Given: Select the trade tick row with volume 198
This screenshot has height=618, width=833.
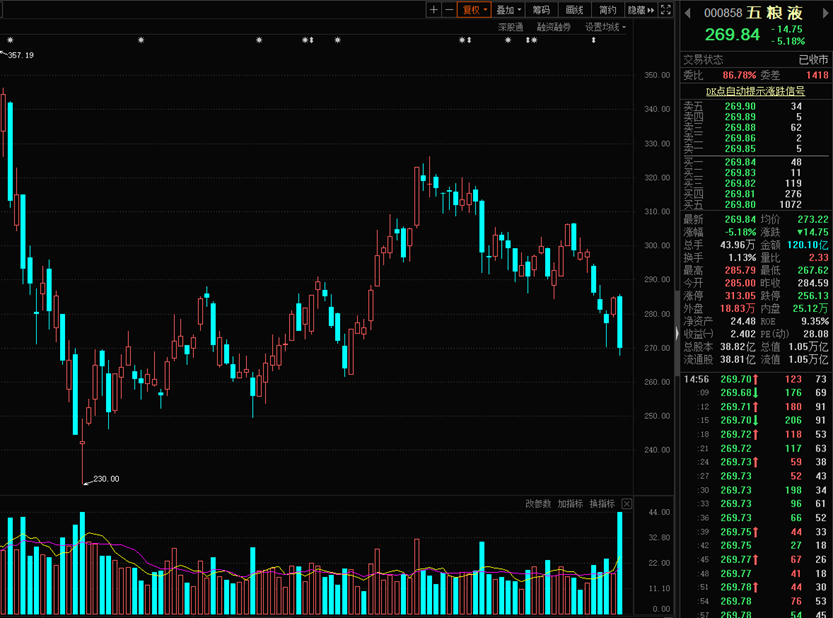Looking at the screenshot, I should [755, 490].
